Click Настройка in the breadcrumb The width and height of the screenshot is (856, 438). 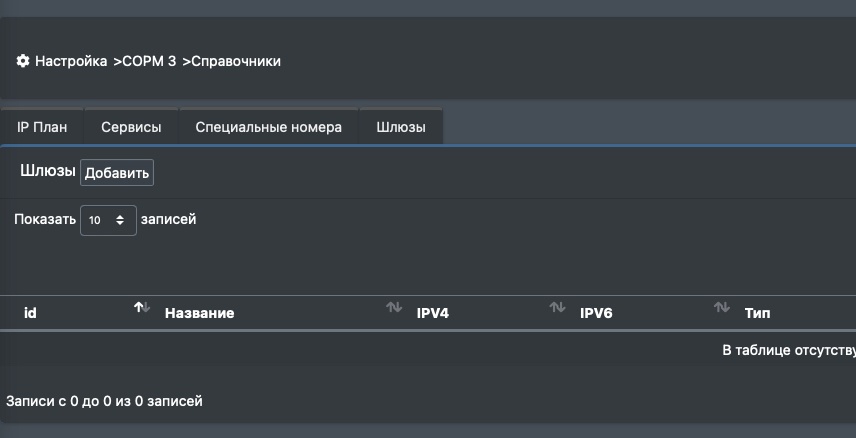point(71,61)
